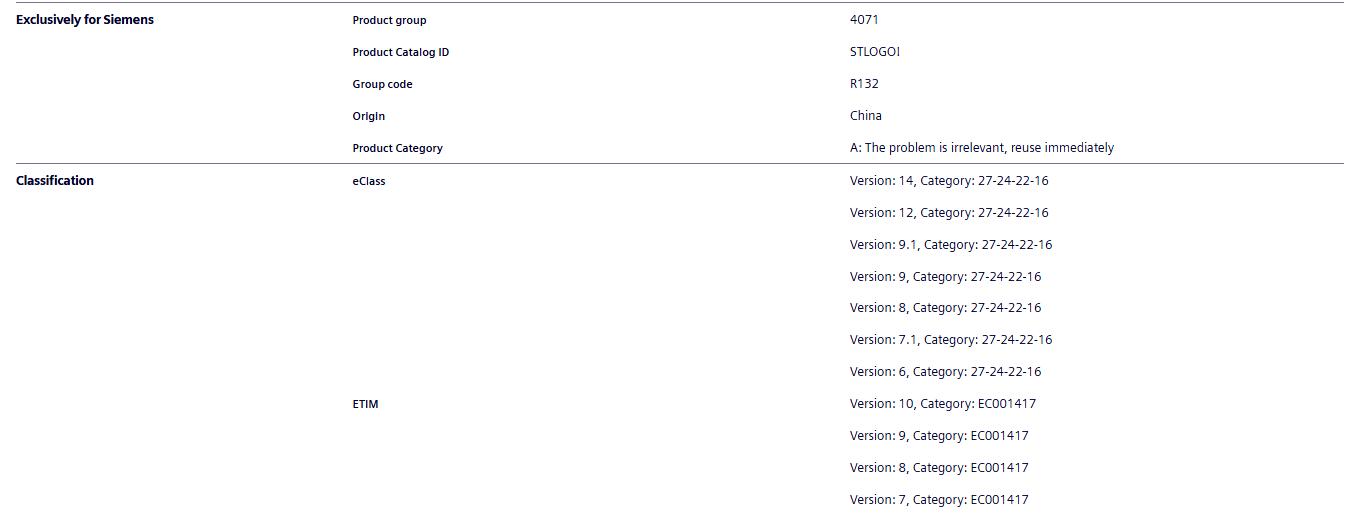Image resolution: width=1345 pixels, height=514 pixels.
Task: Select the 'Product group' label
Action: point(389,20)
